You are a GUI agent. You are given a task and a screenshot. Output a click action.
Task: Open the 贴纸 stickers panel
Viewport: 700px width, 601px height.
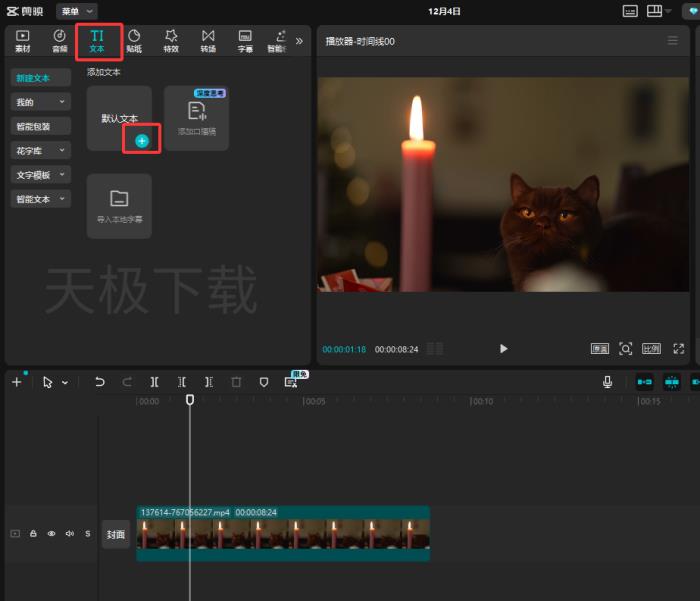pos(134,41)
